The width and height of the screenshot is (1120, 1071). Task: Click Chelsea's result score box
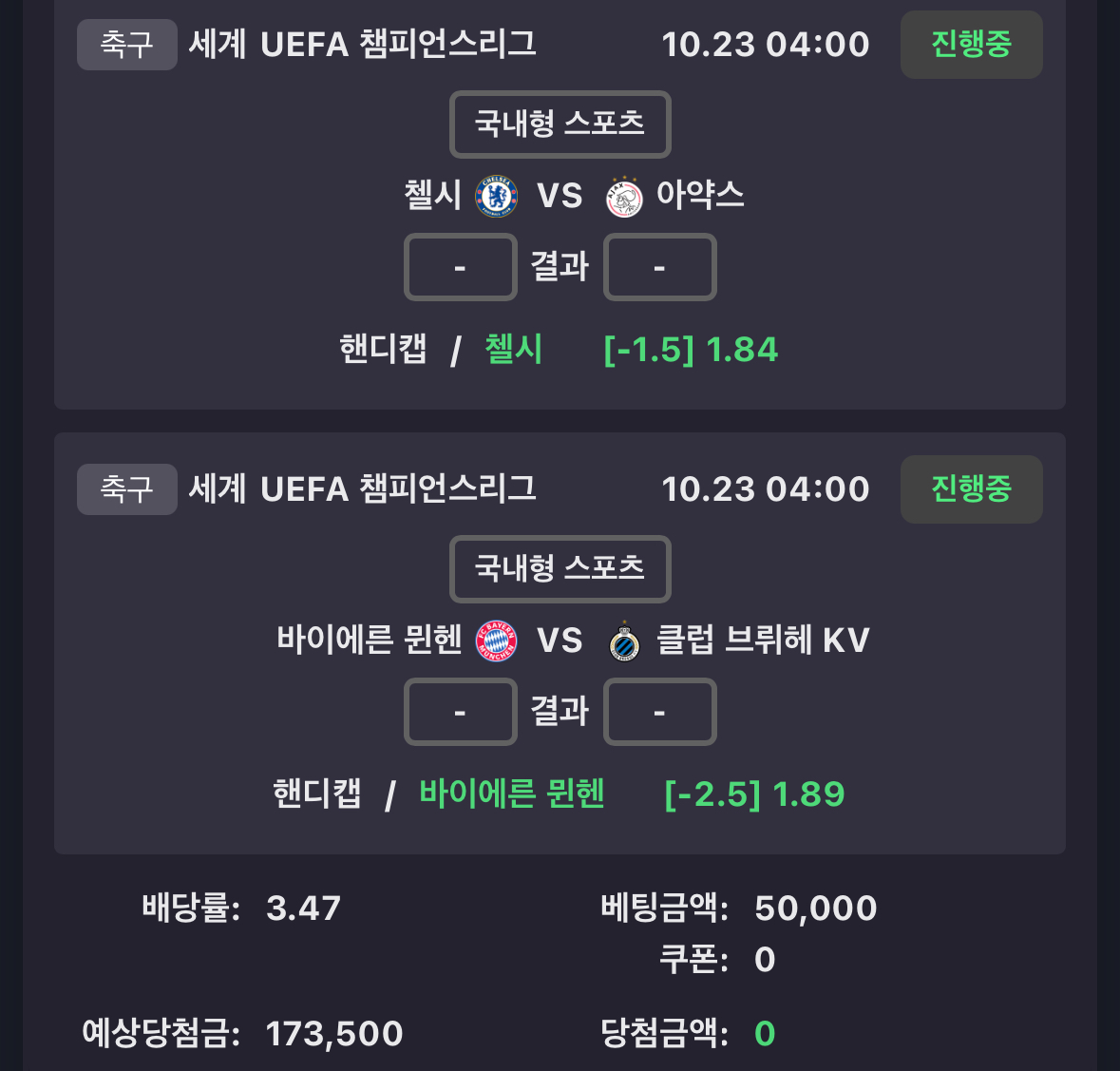(461, 267)
